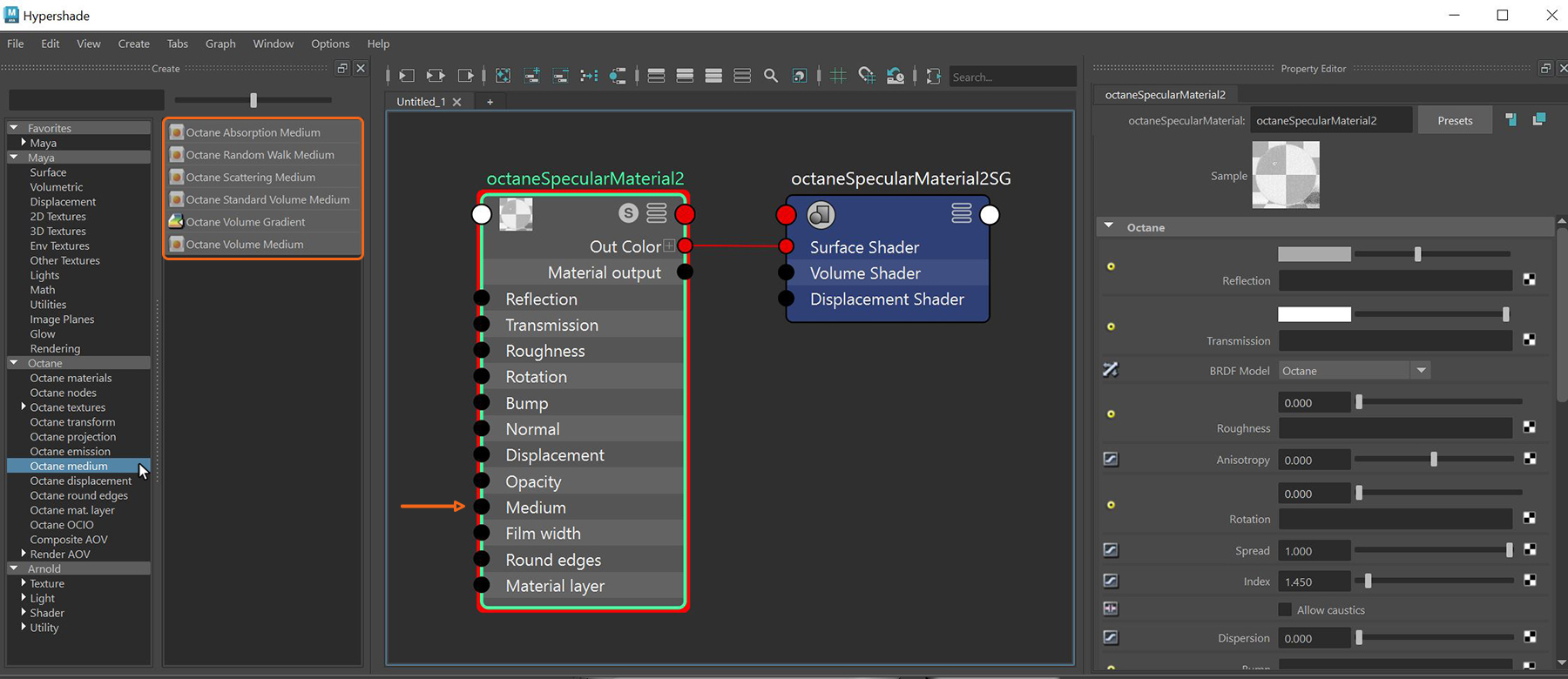
Task: Click the solo S icon on octaneSpecularMaterial2 node
Action: [x=628, y=213]
